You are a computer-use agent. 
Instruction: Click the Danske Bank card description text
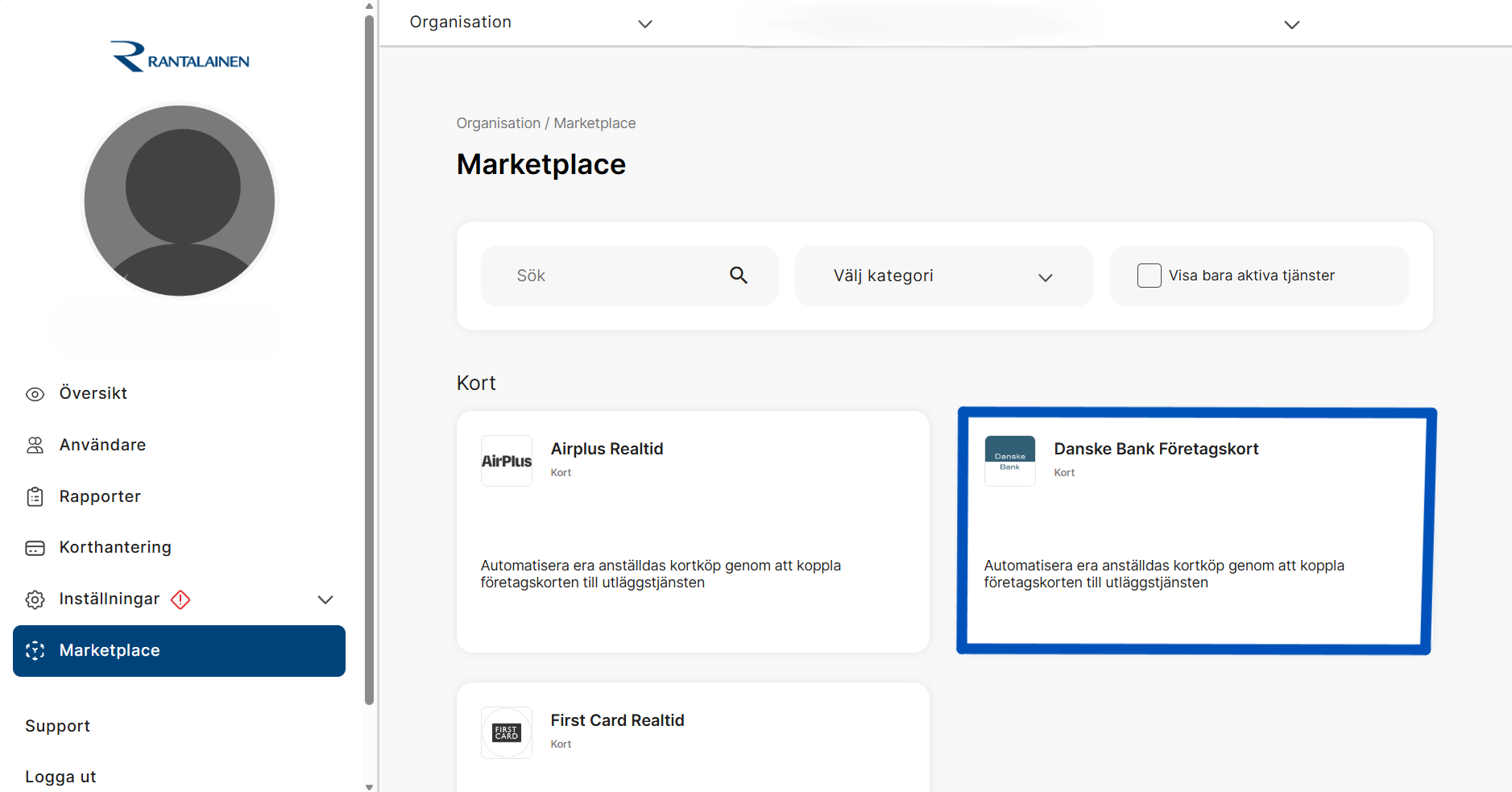click(x=1164, y=574)
